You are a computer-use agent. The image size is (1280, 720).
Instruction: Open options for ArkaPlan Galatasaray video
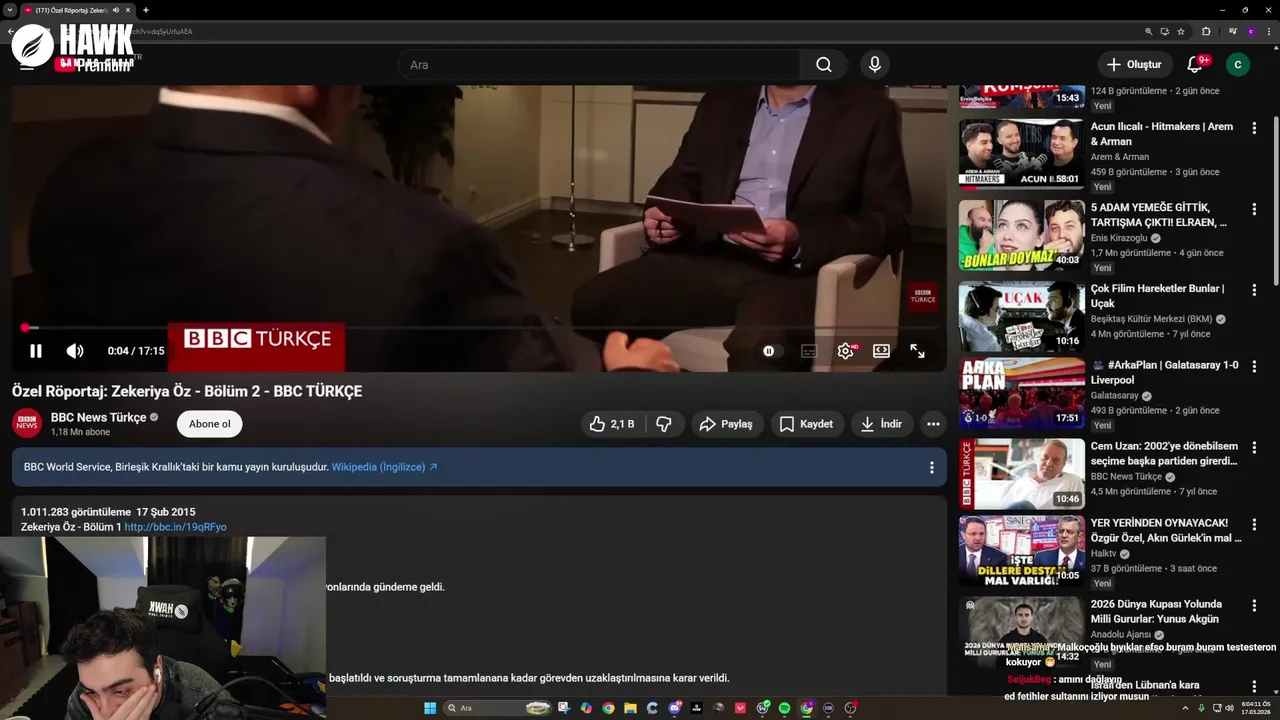(x=1254, y=367)
